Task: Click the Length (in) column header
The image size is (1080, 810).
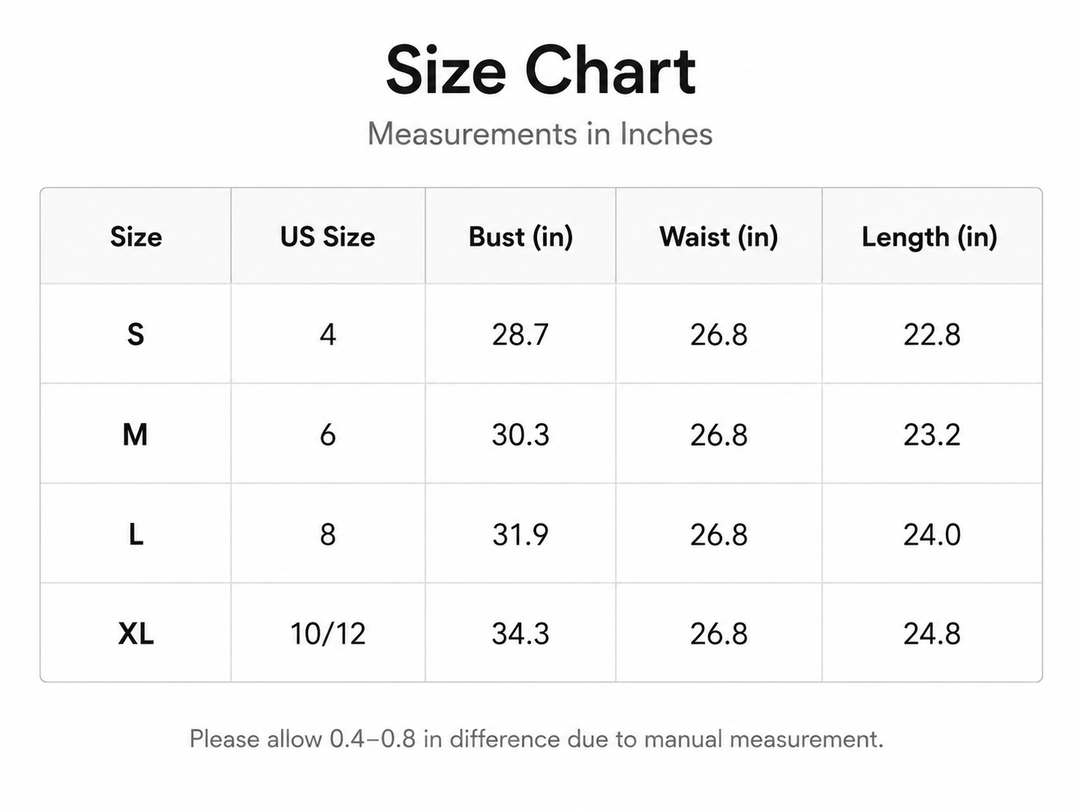Action: point(930,237)
